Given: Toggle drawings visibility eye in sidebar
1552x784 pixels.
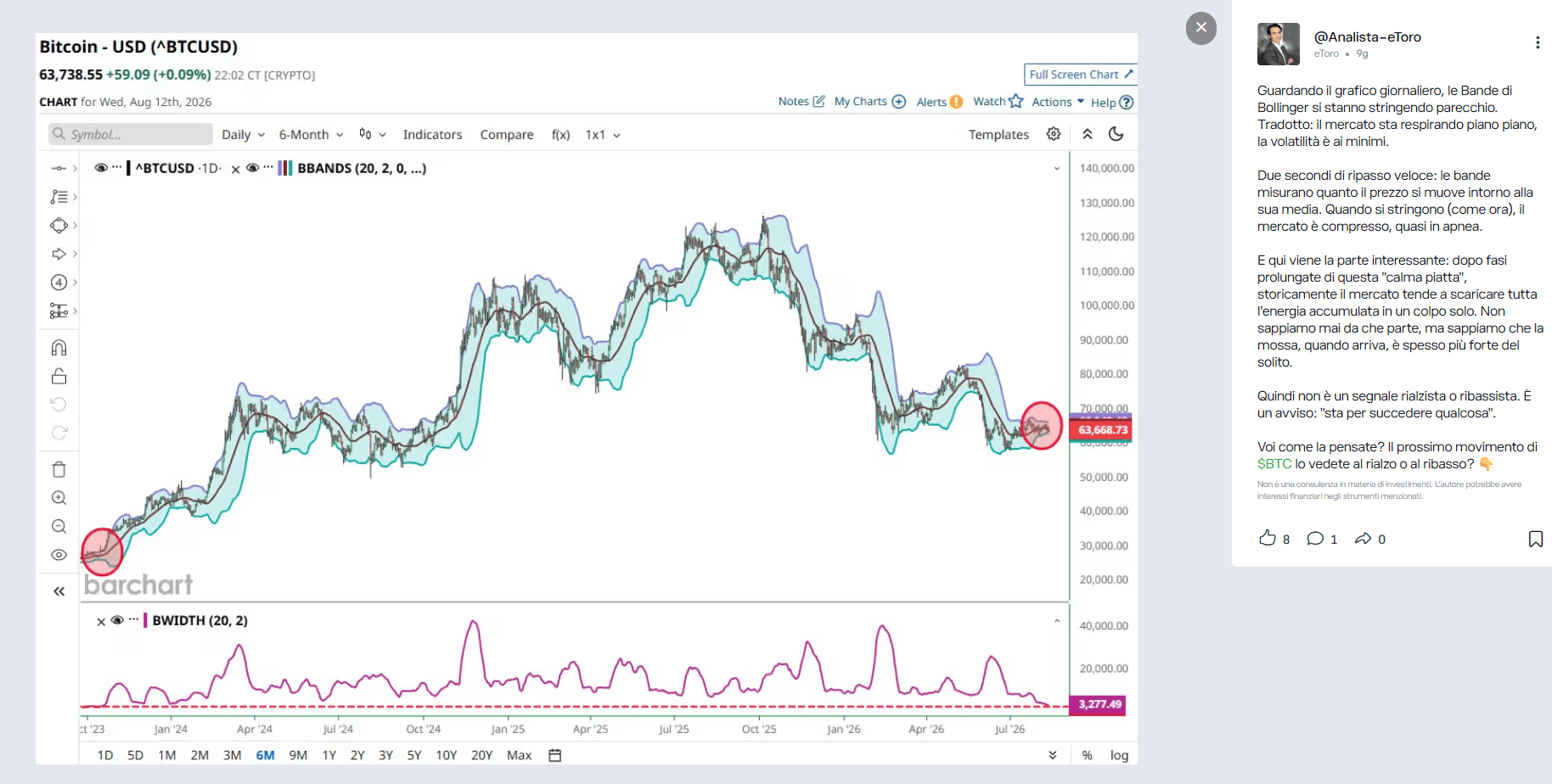Looking at the screenshot, I should tap(59, 555).
